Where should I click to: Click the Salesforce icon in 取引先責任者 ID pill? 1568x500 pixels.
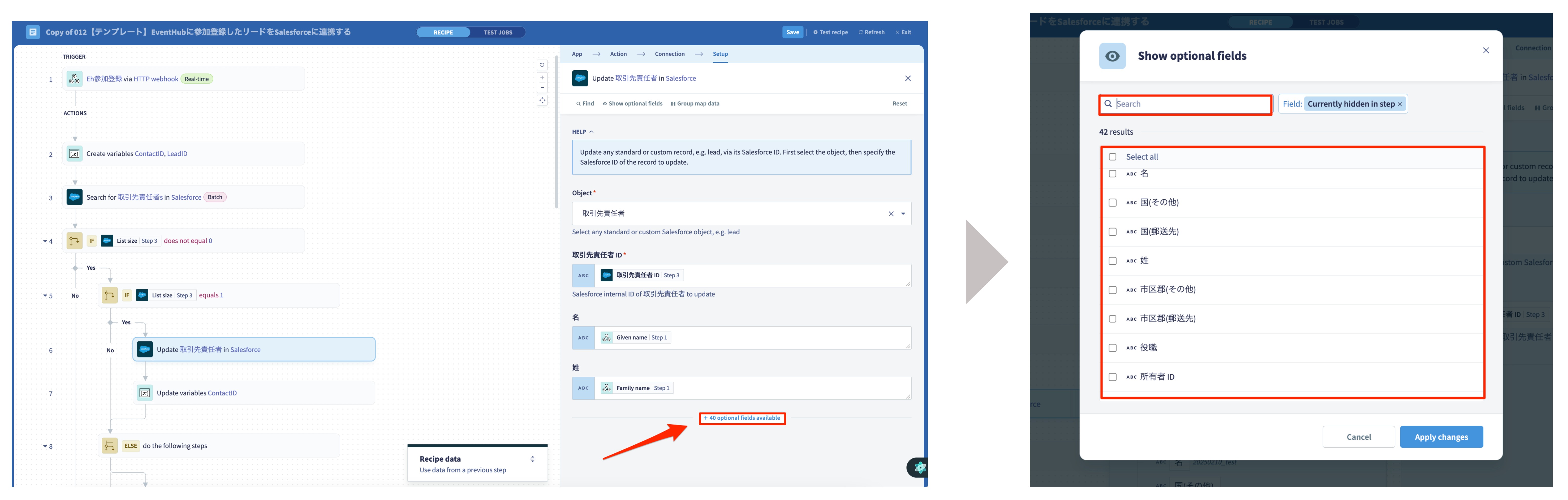(606, 276)
